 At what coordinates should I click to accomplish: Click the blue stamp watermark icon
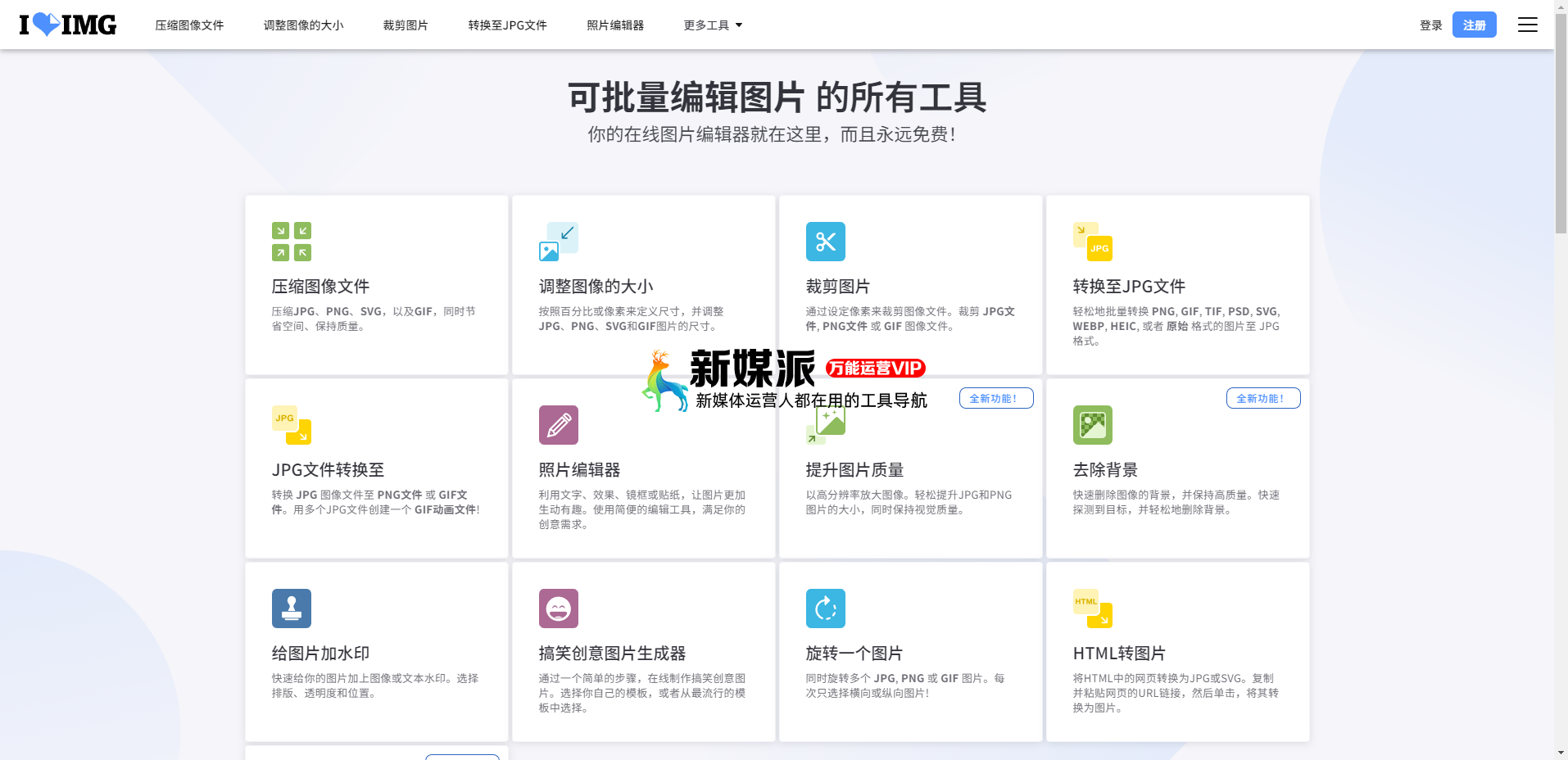[x=292, y=608]
